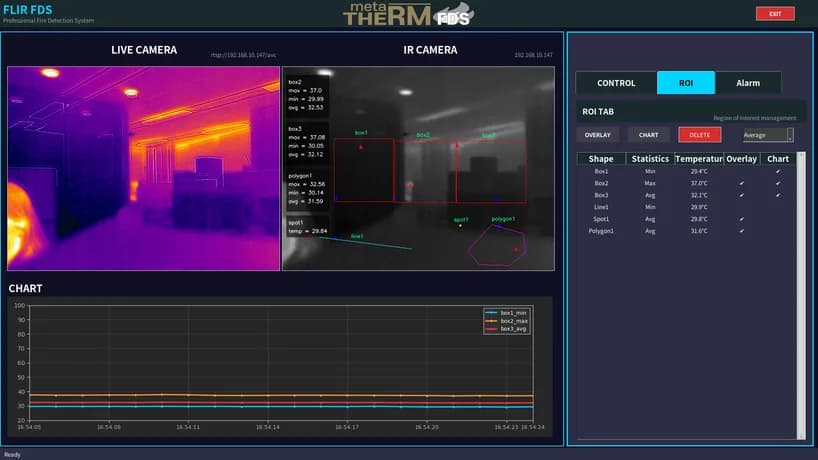Click the rtsp stream address text

tap(243, 55)
